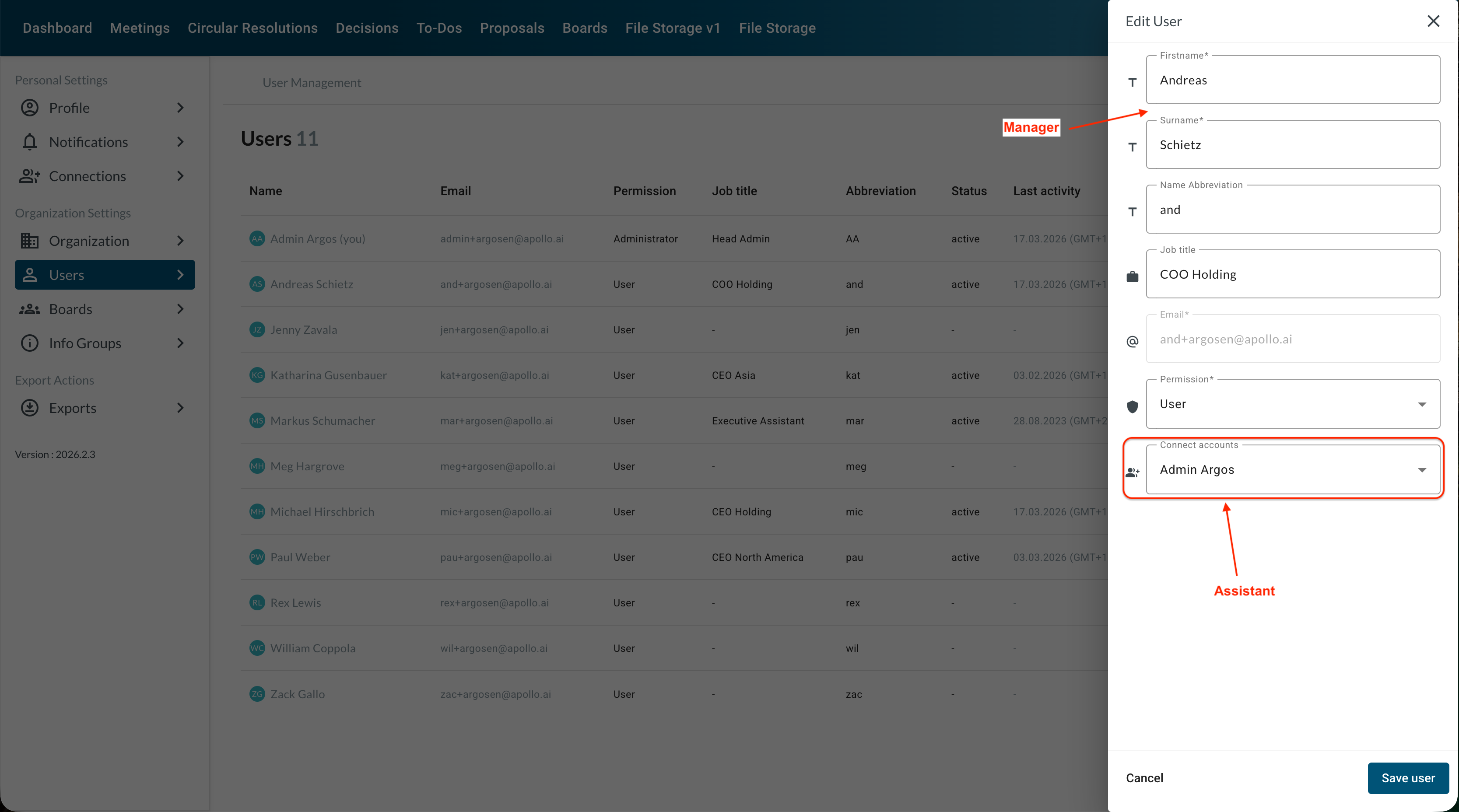Click the Organization building icon in sidebar

point(29,241)
